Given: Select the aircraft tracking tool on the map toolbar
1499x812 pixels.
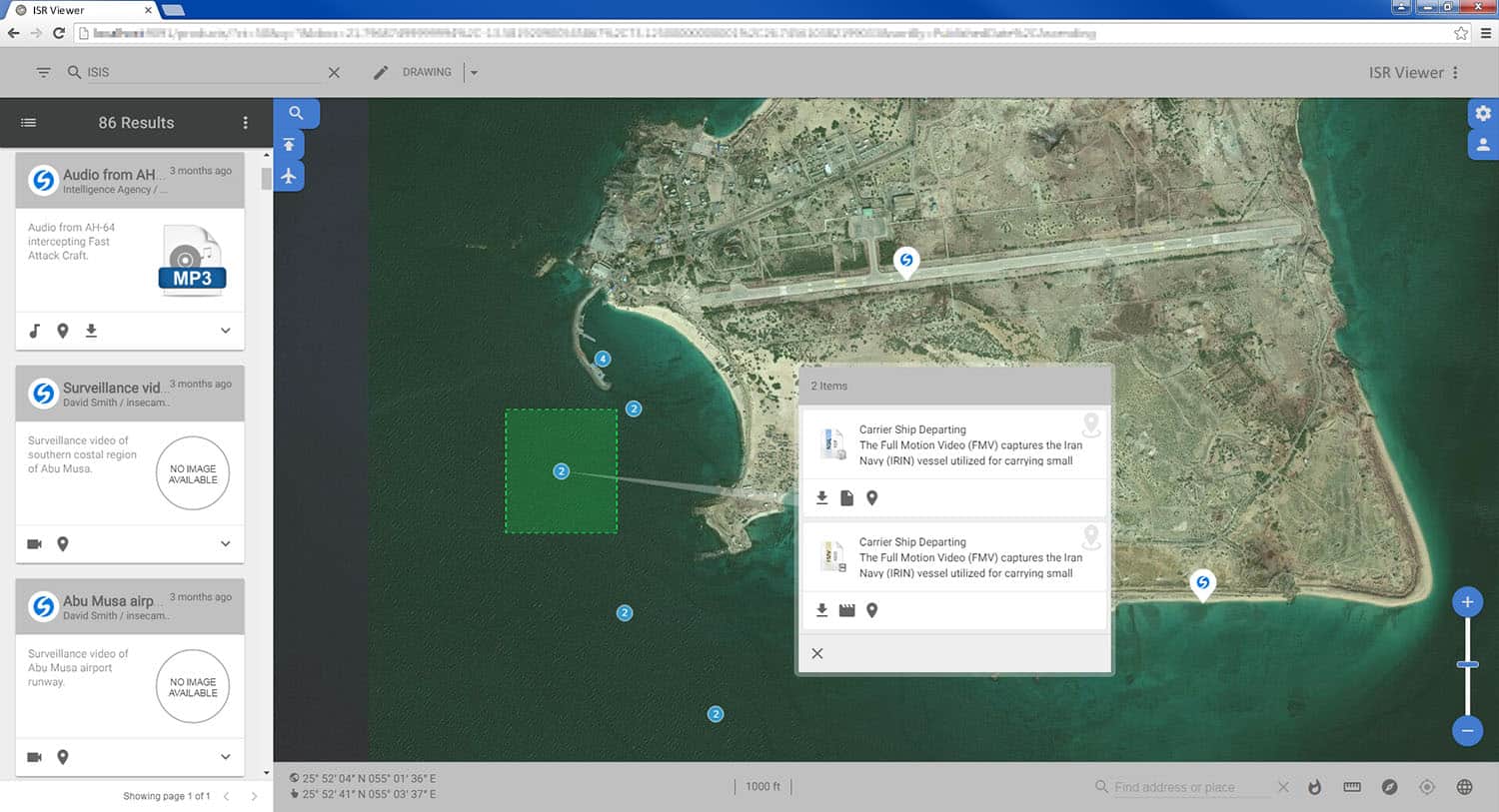Looking at the screenshot, I should click(289, 175).
